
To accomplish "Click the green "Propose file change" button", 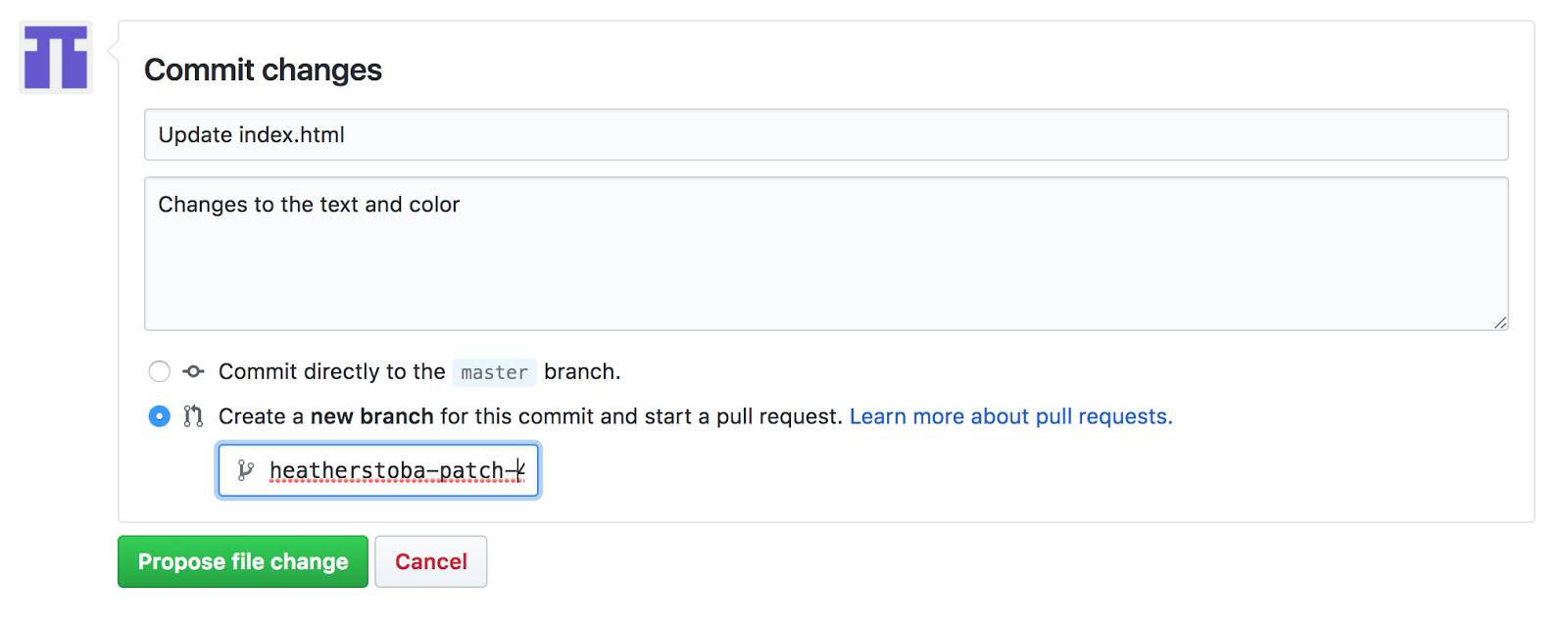I will [243, 561].
